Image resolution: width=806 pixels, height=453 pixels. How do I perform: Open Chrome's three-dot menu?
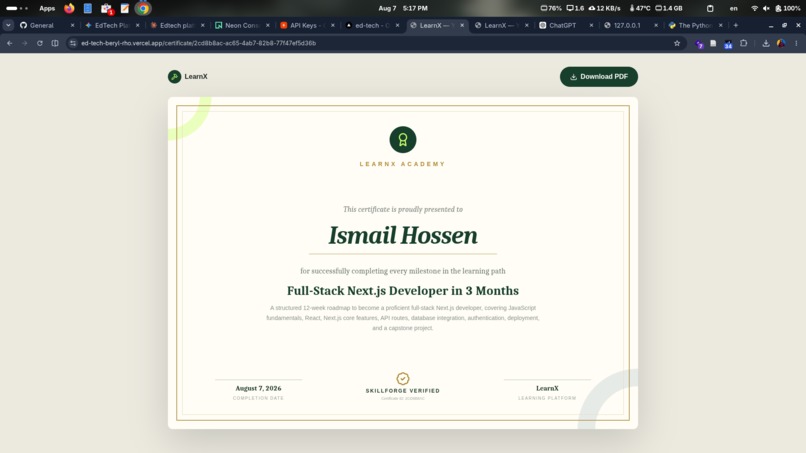[x=796, y=43]
